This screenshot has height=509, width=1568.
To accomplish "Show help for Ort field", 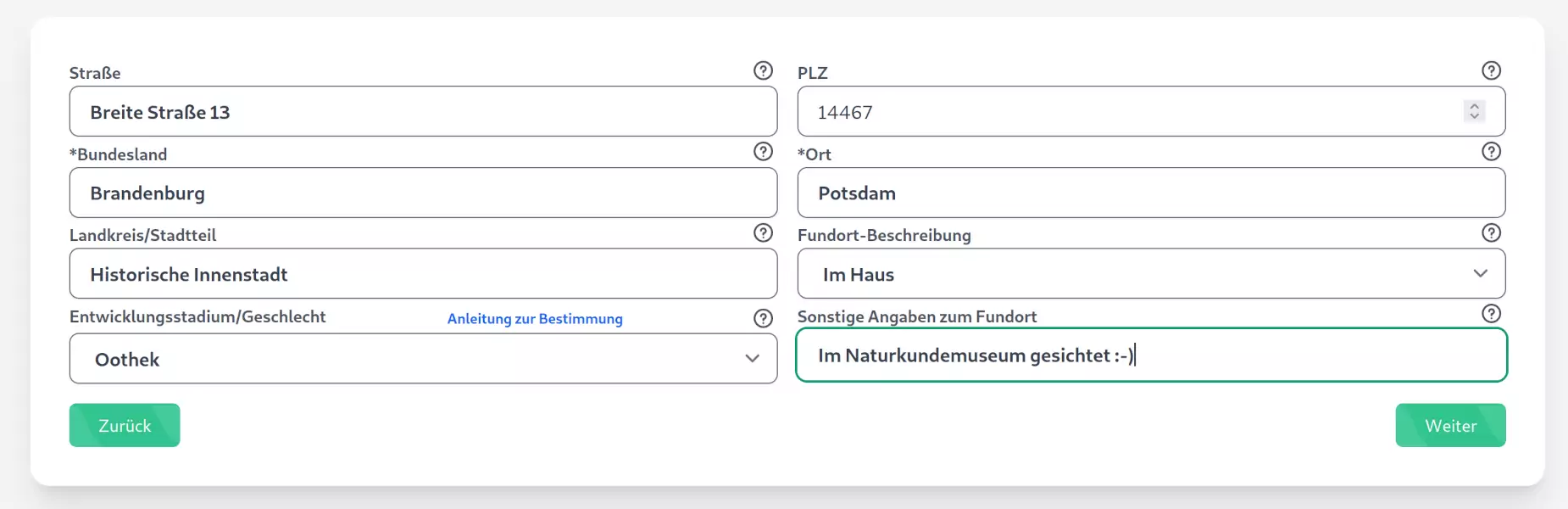I will [1491, 151].
